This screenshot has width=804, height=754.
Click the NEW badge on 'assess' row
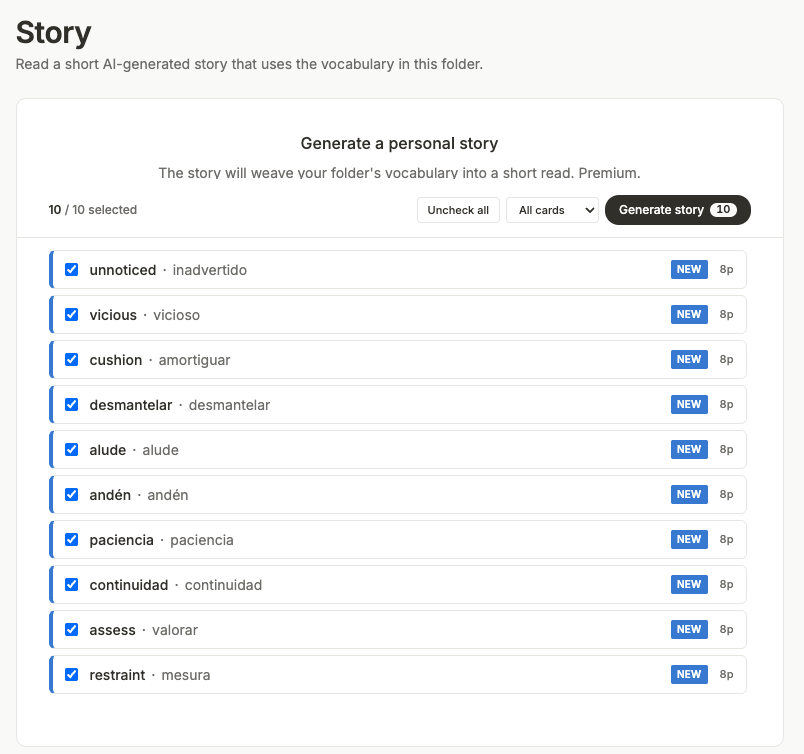tap(689, 629)
